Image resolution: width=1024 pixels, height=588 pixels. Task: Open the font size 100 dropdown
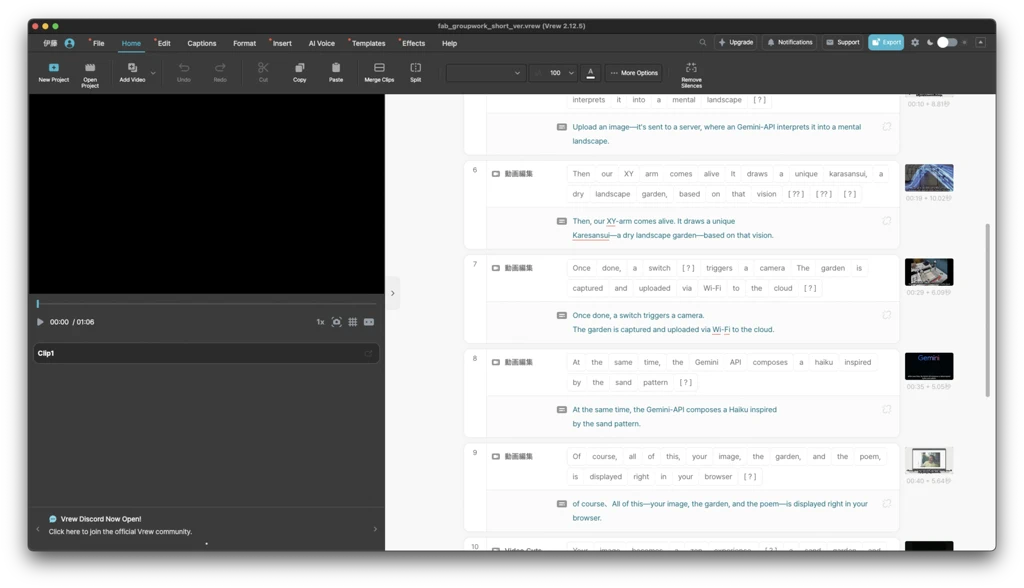point(554,73)
